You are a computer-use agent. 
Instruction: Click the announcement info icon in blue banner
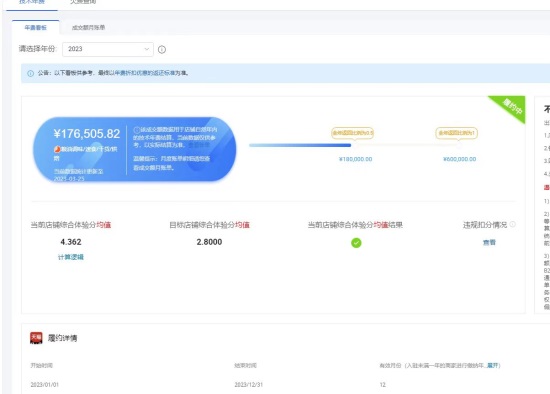point(31,73)
